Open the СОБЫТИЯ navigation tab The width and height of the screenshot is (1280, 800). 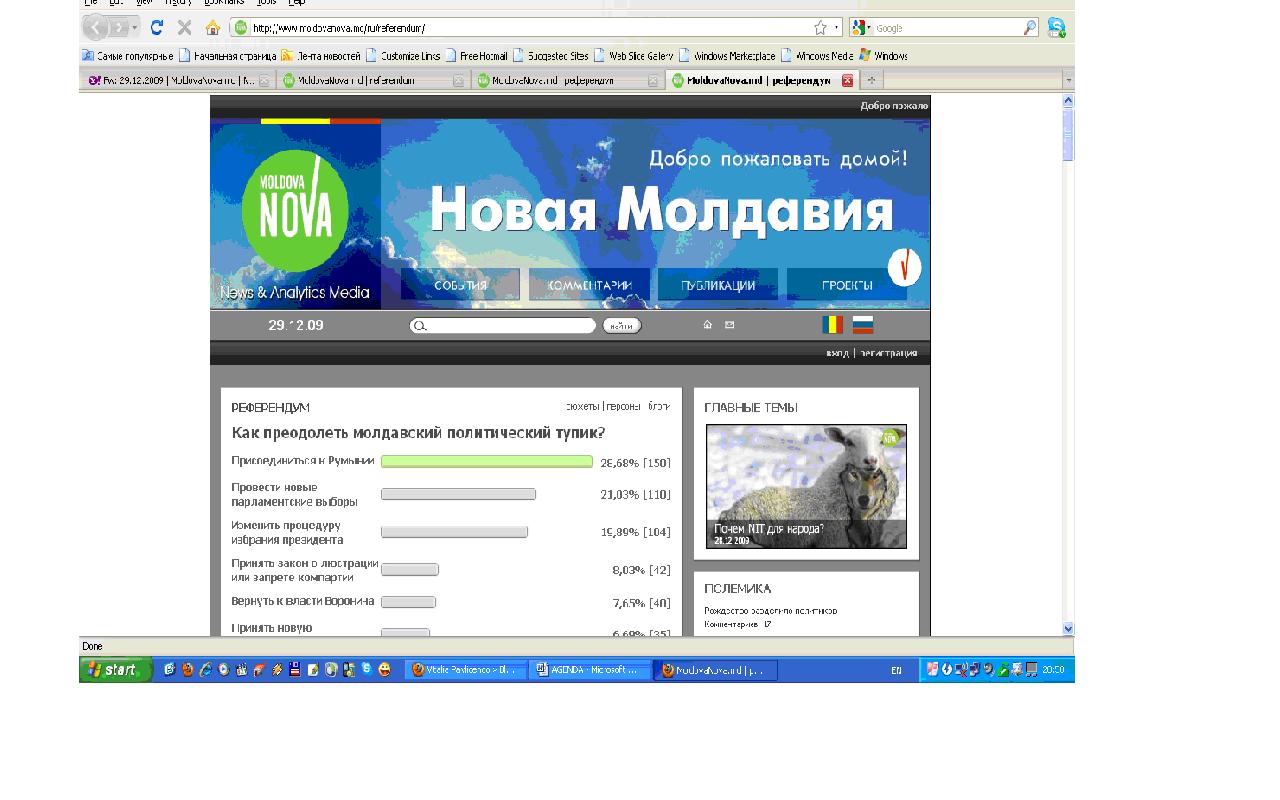click(460, 285)
